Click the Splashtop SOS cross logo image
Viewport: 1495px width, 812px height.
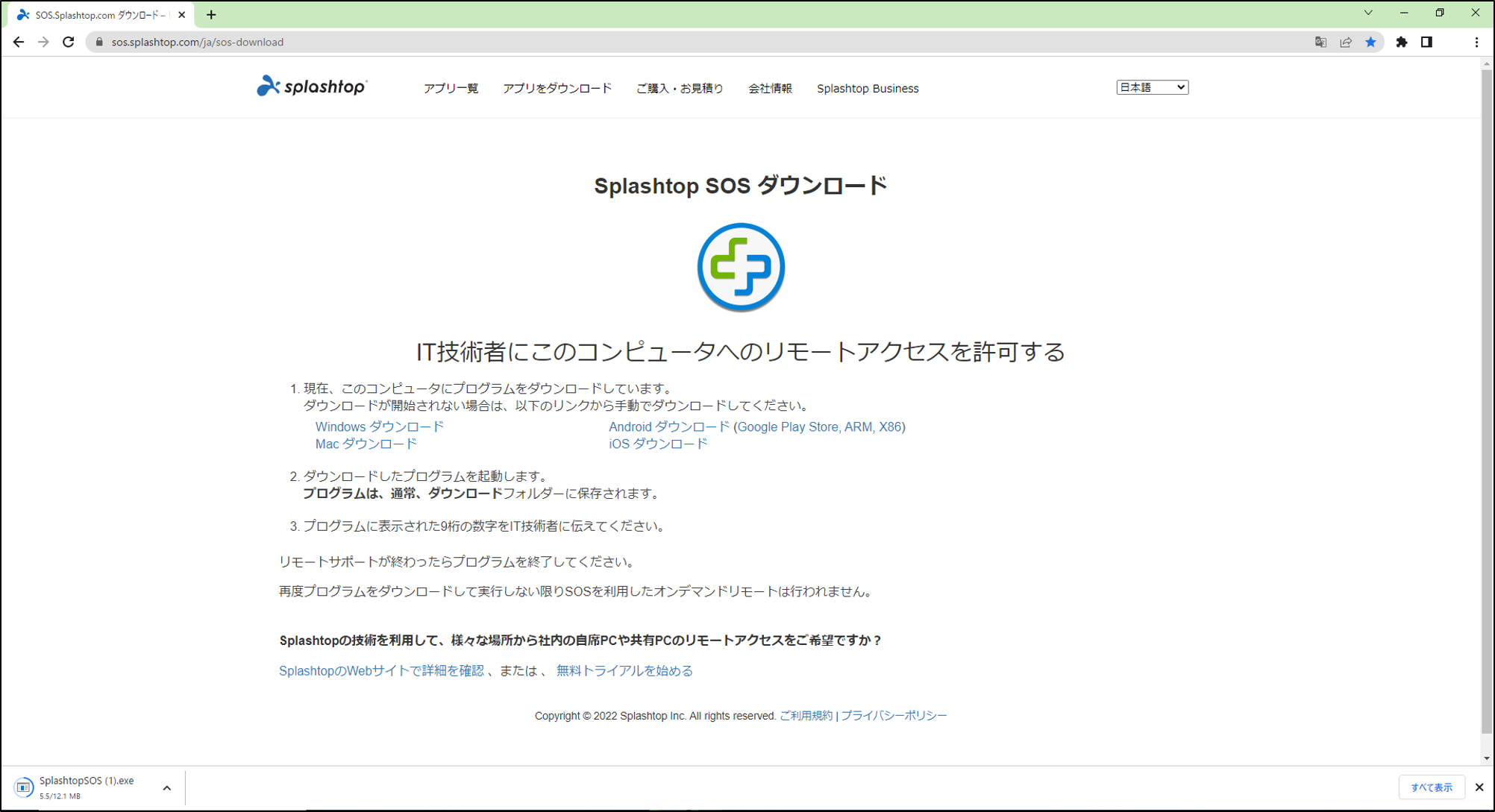pyautogui.click(x=740, y=267)
